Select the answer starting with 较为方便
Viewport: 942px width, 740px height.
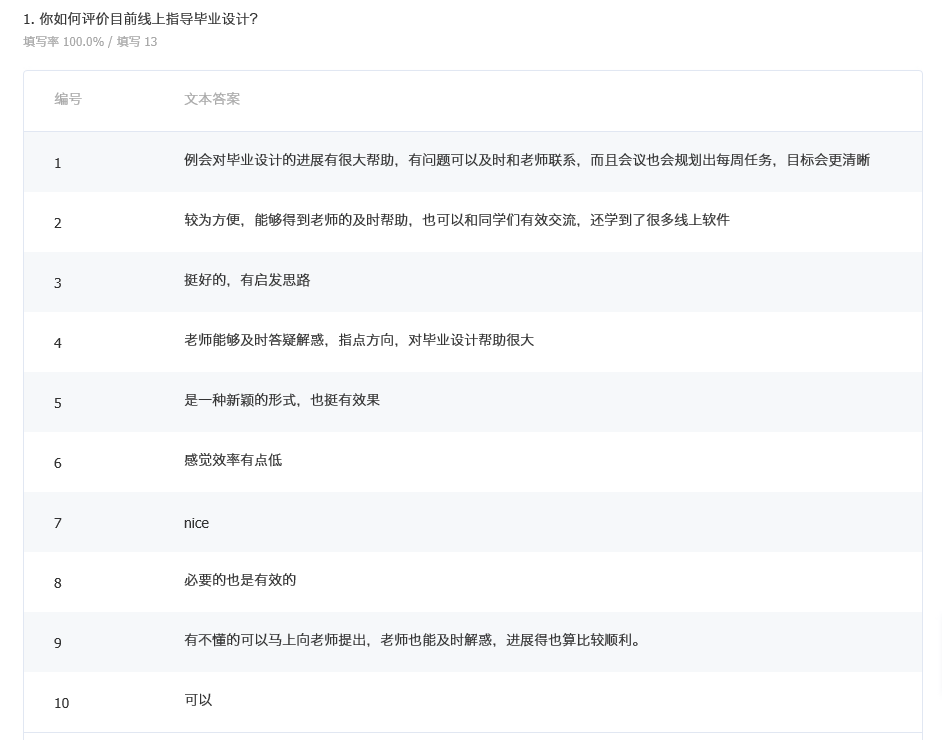point(456,220)
